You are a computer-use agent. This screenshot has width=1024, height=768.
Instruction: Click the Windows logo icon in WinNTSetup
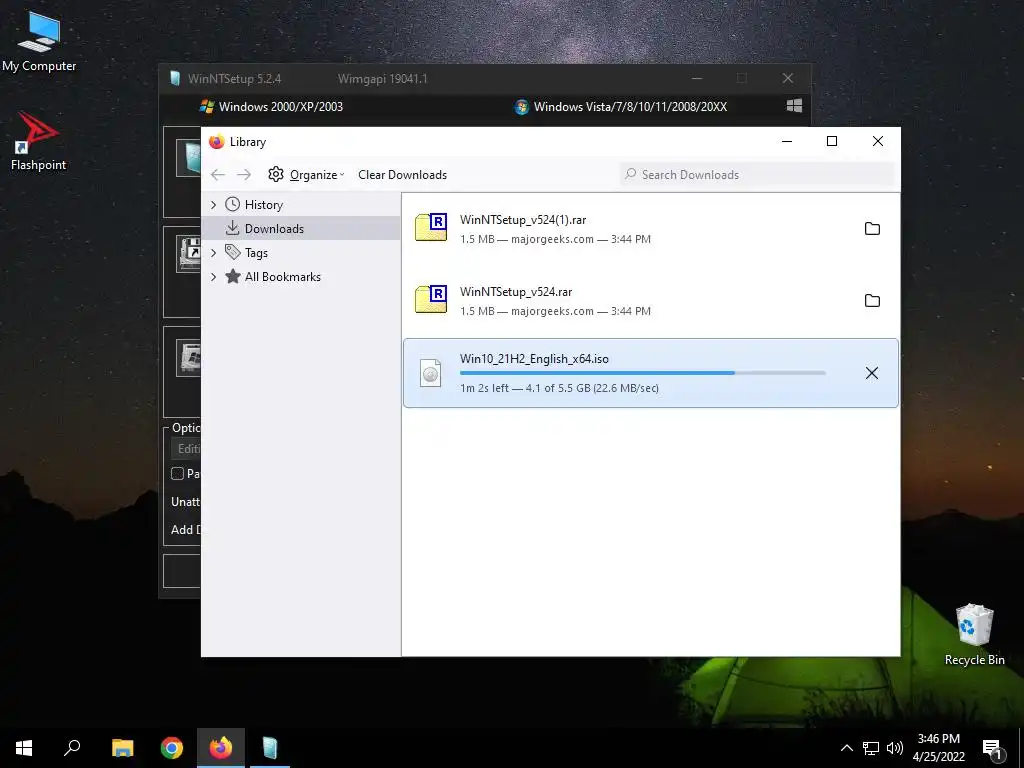click(794, 106)
